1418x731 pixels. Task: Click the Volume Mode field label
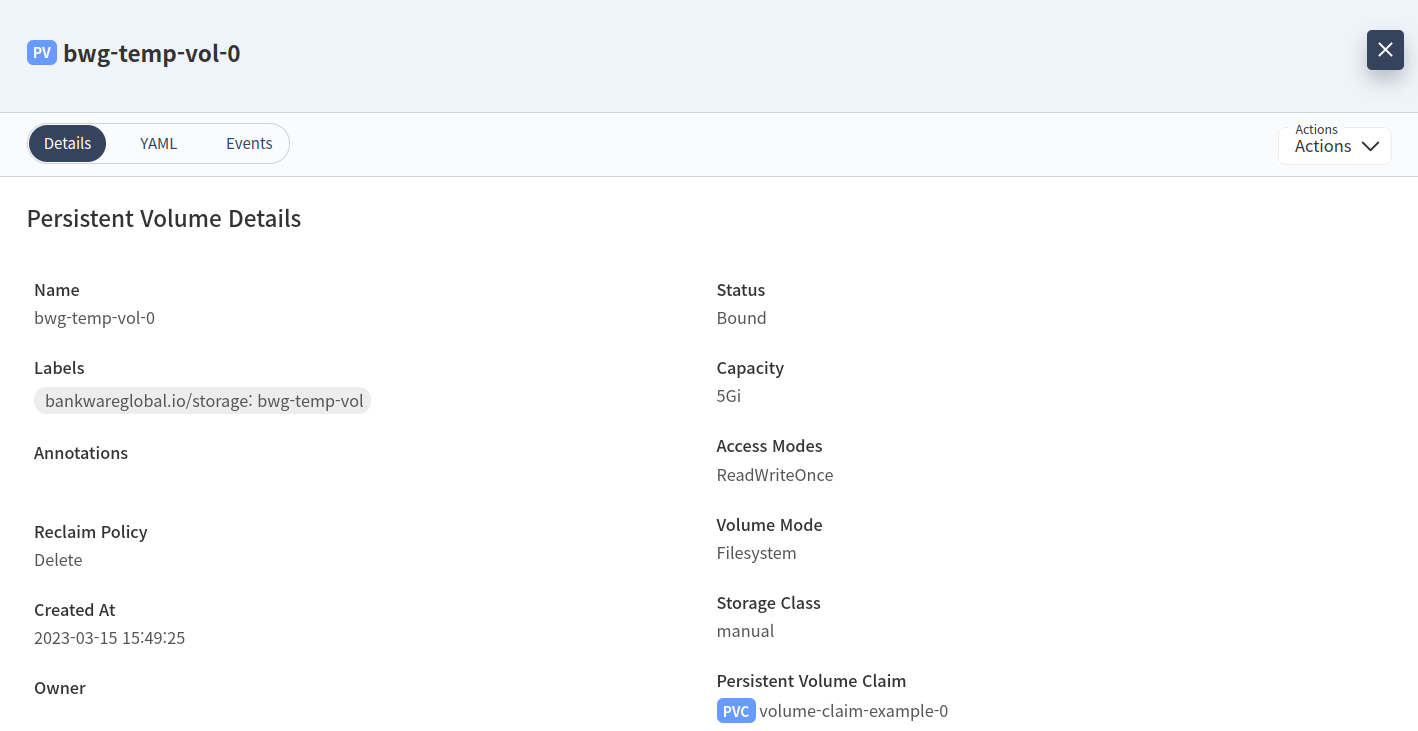tap(769, 525)
